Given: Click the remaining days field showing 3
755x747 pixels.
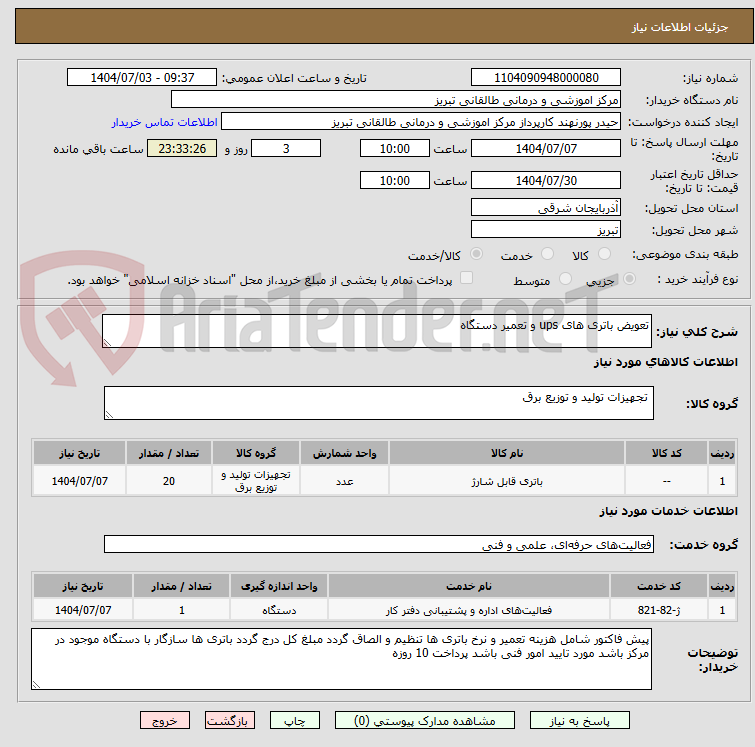Looking at the screenshot, I should click(286, 148).
